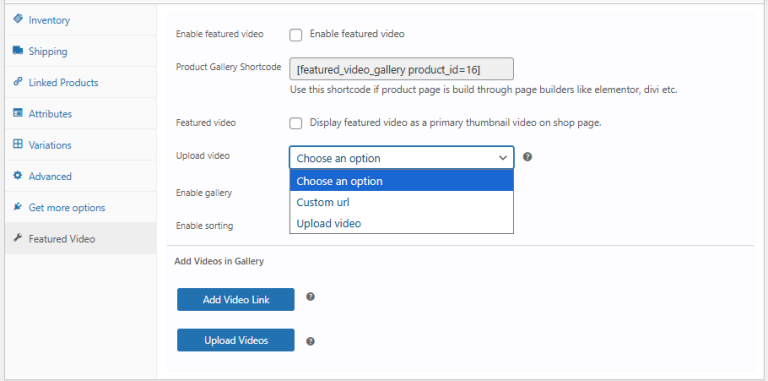
Task: Open the Get more options tab
Action: [81, 208]
